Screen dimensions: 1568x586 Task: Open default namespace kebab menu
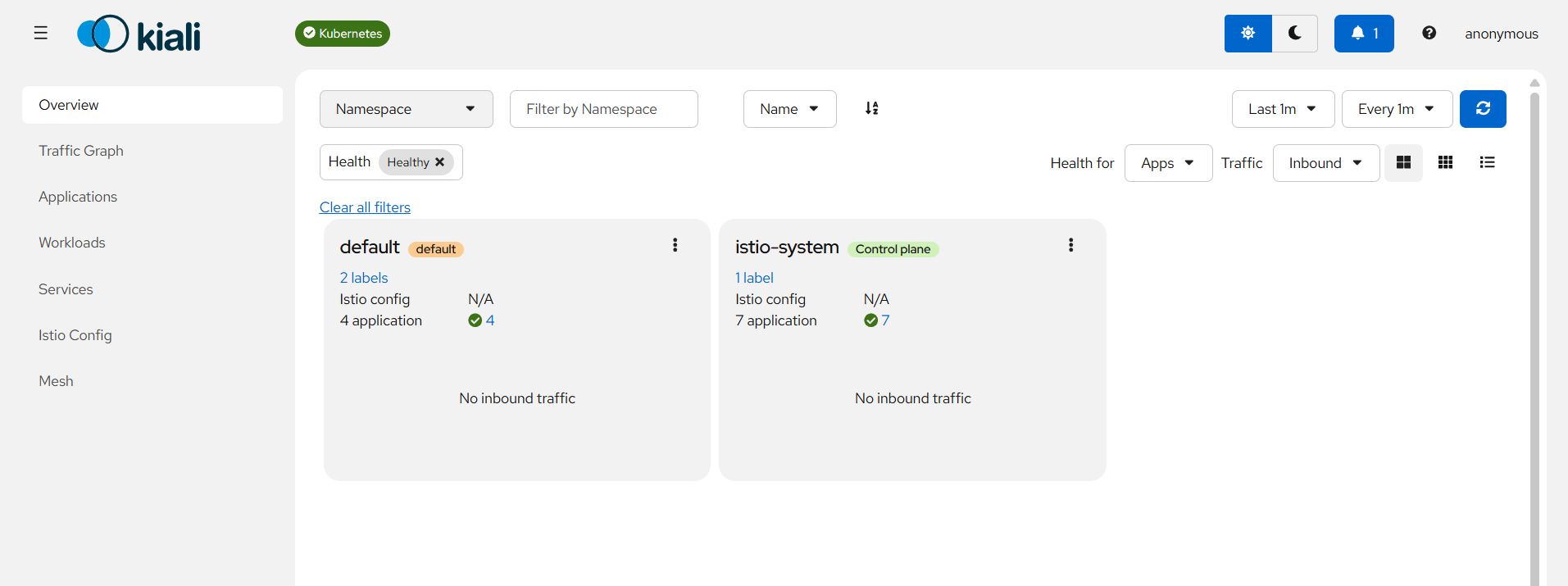(675, 245)
